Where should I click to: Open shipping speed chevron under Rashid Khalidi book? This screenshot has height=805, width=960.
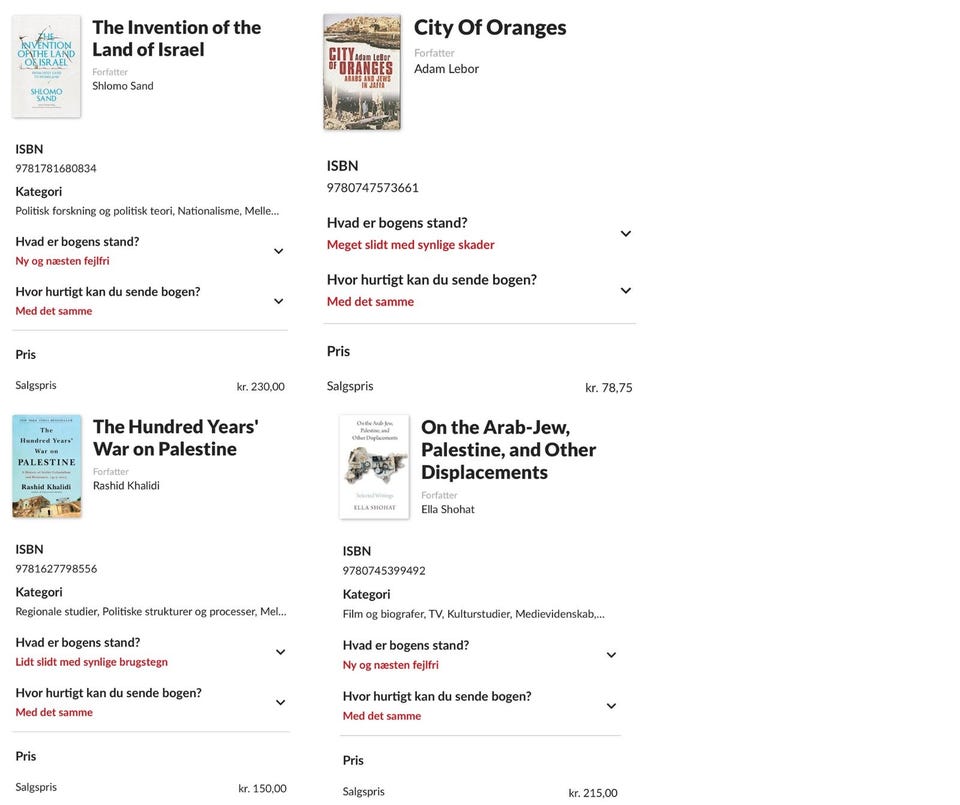281,702
